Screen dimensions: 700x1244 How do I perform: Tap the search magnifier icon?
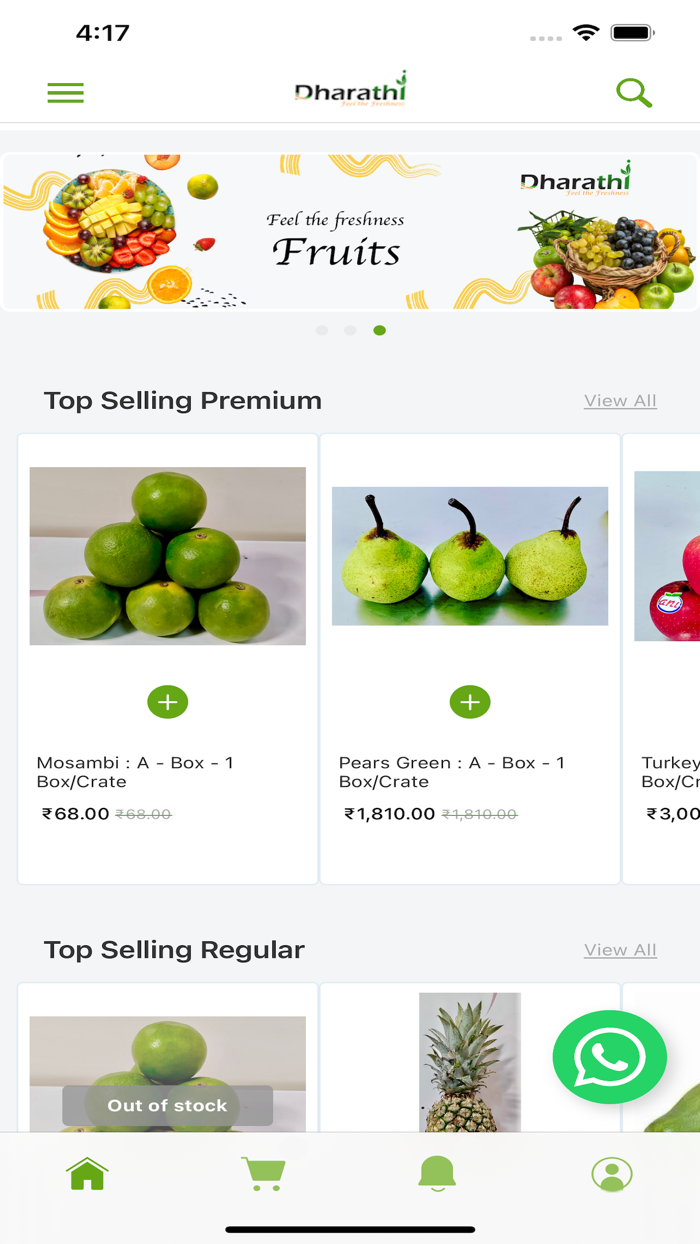pyautogui.click(x=634, y=93)
